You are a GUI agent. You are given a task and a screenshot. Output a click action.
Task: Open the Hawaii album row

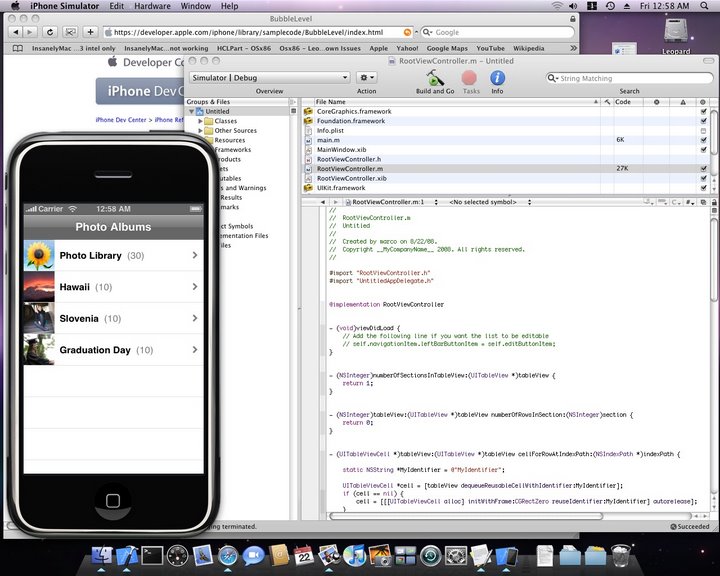pos(113,287)
